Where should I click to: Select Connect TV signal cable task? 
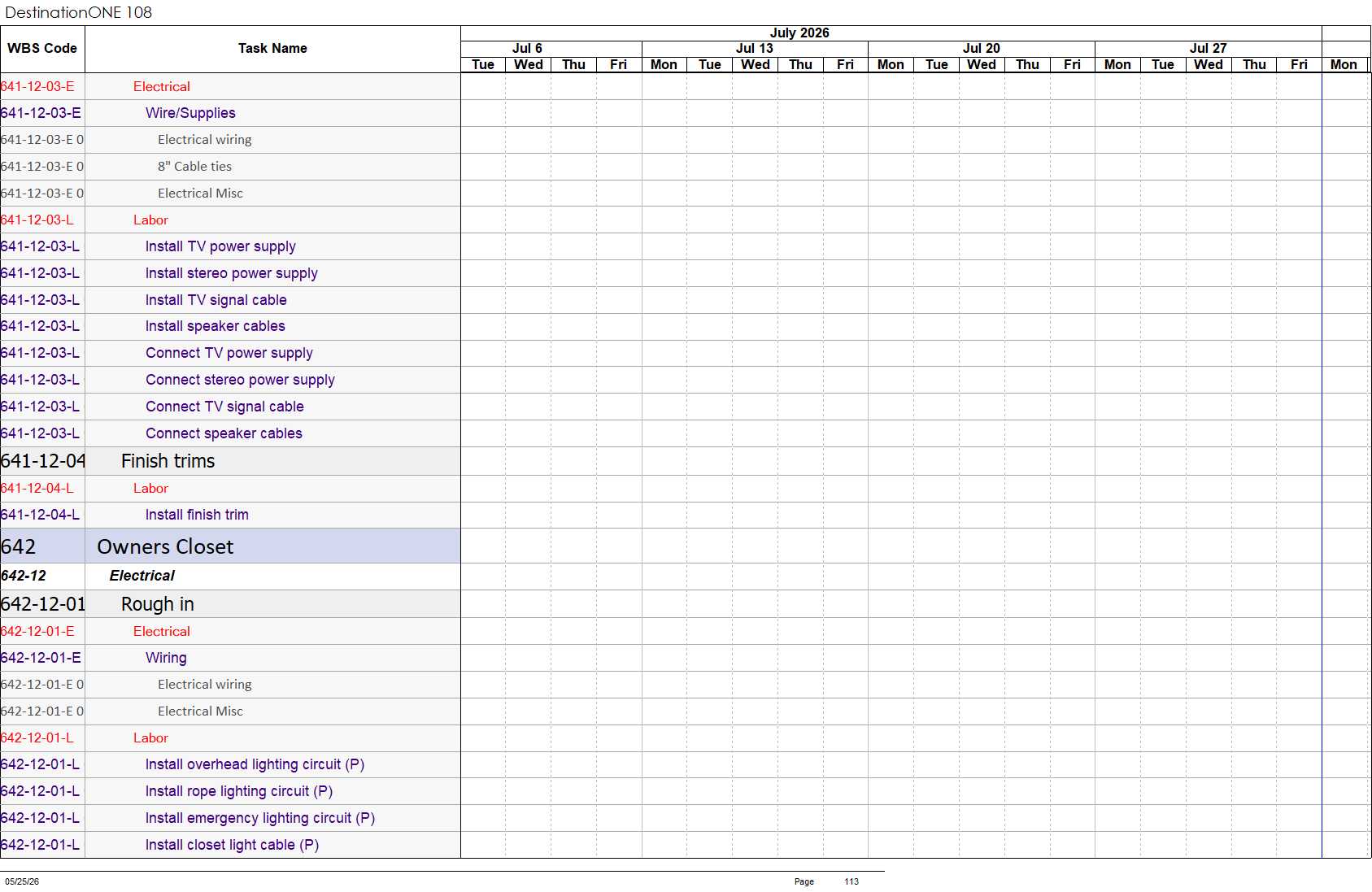(x=230, y=407)
